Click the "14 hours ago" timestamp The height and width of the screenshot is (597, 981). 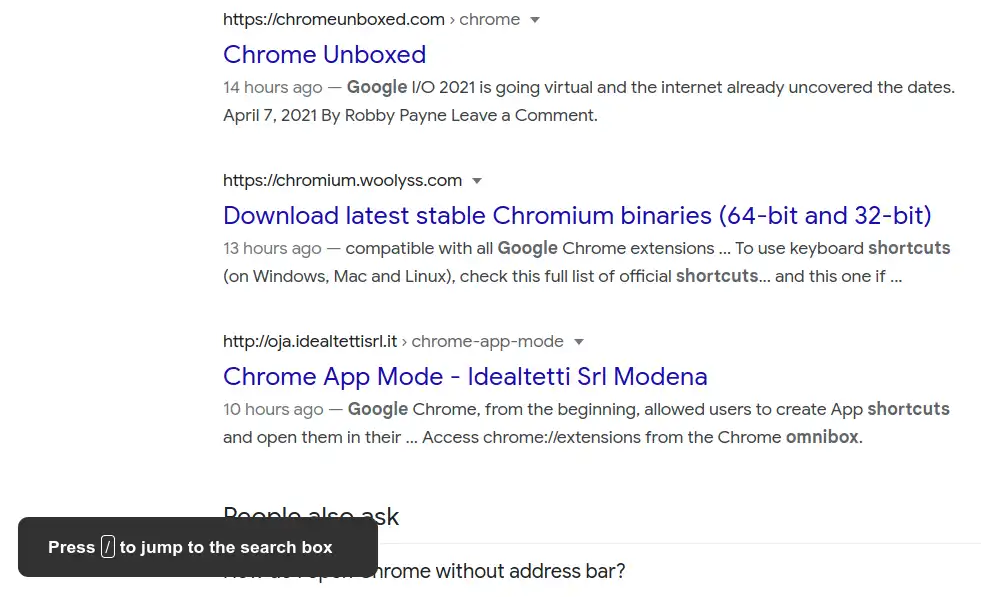click(272, 87)
